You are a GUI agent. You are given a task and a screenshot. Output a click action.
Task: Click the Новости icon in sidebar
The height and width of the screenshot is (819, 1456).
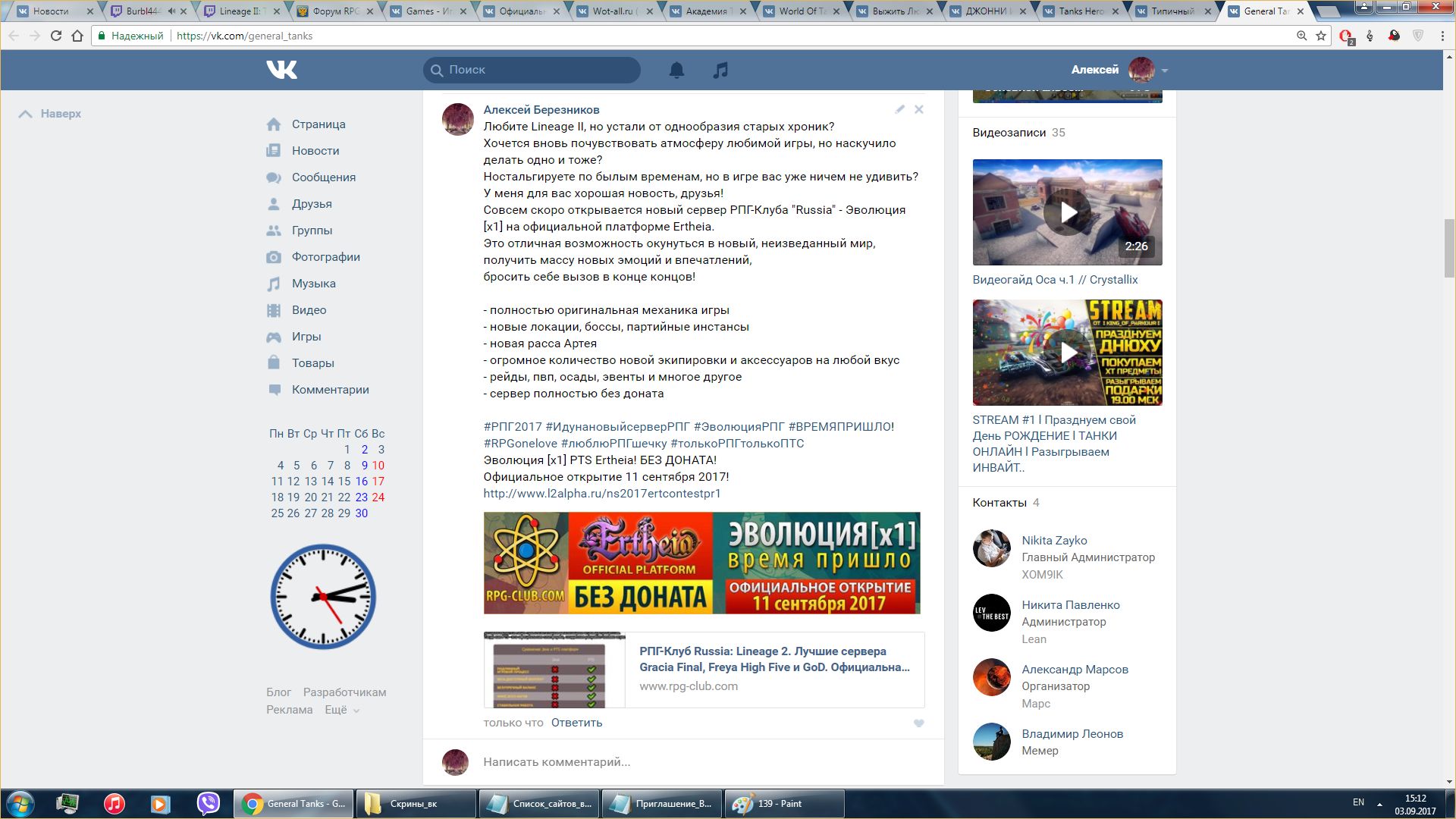[274, 151]
